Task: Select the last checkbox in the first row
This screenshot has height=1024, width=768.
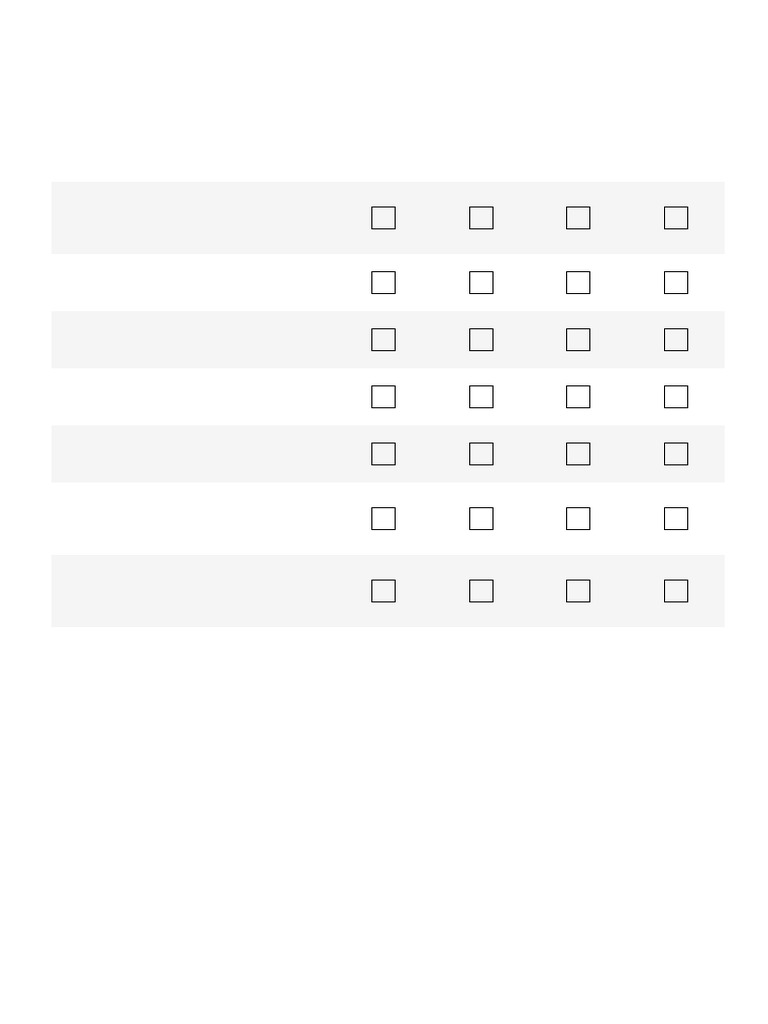Action: point(676,218)
